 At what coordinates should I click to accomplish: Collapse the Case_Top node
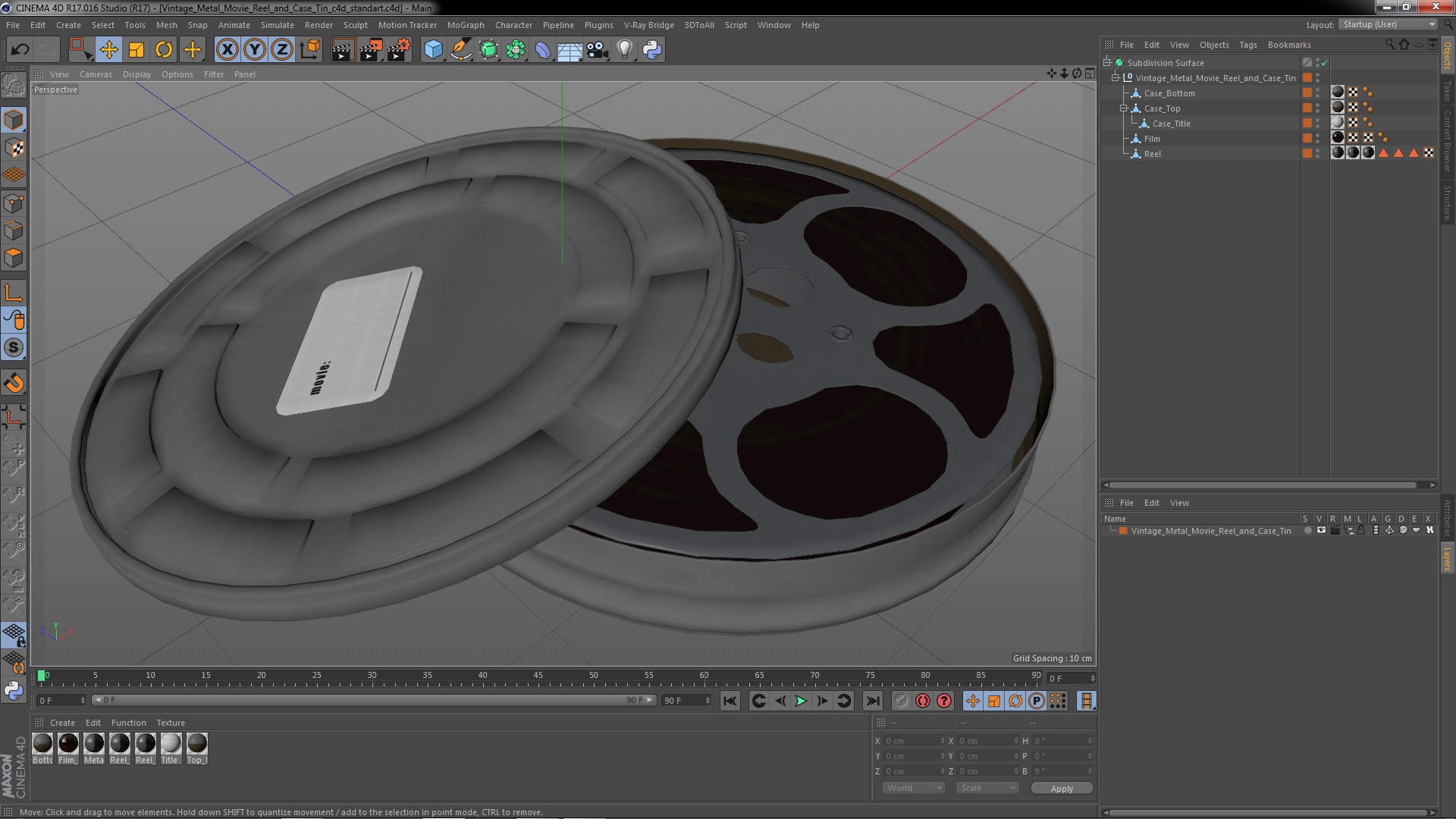point(1124,108)
